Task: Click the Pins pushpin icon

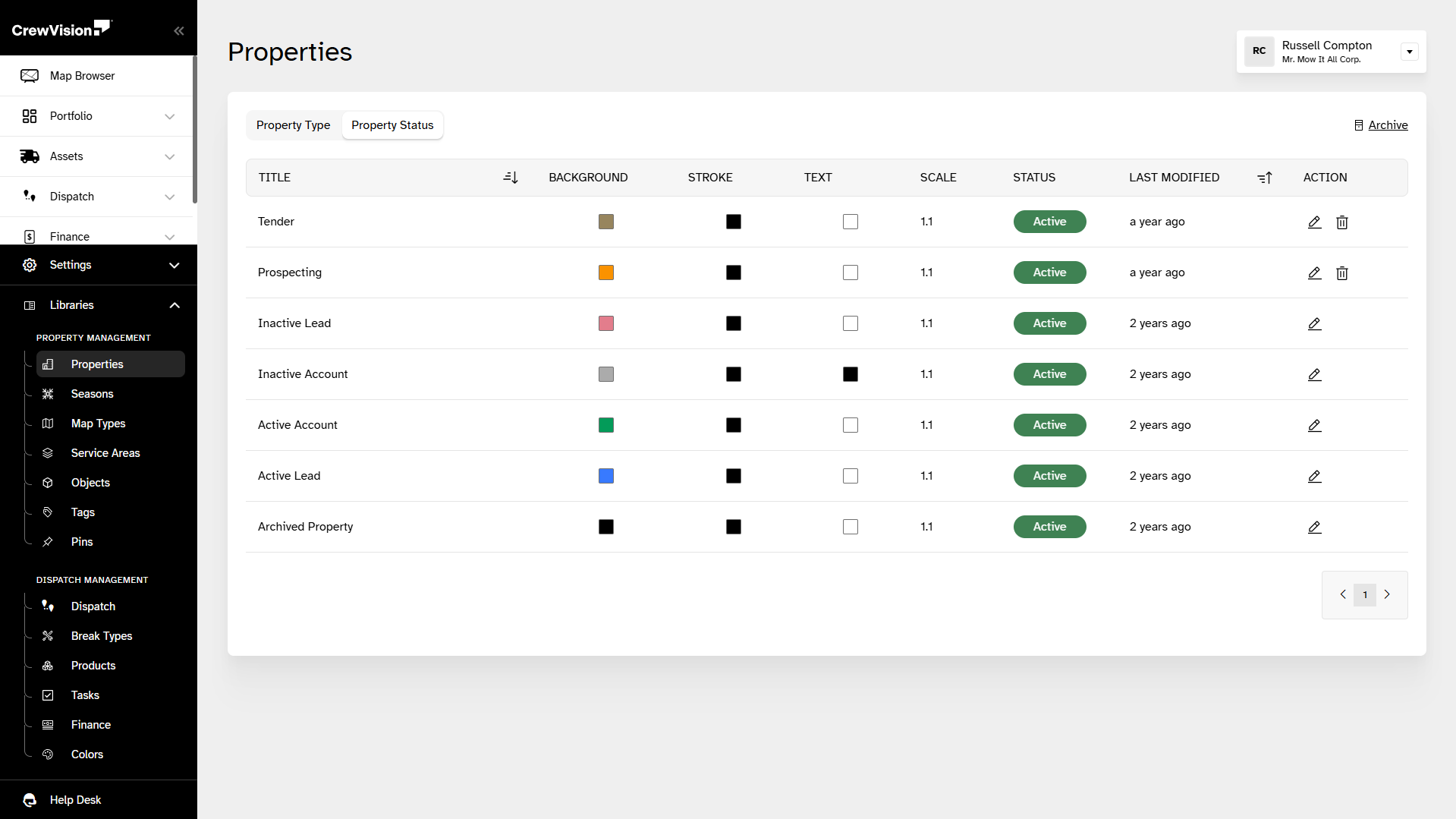Action: pyautogui.click(x=48, y=542)
